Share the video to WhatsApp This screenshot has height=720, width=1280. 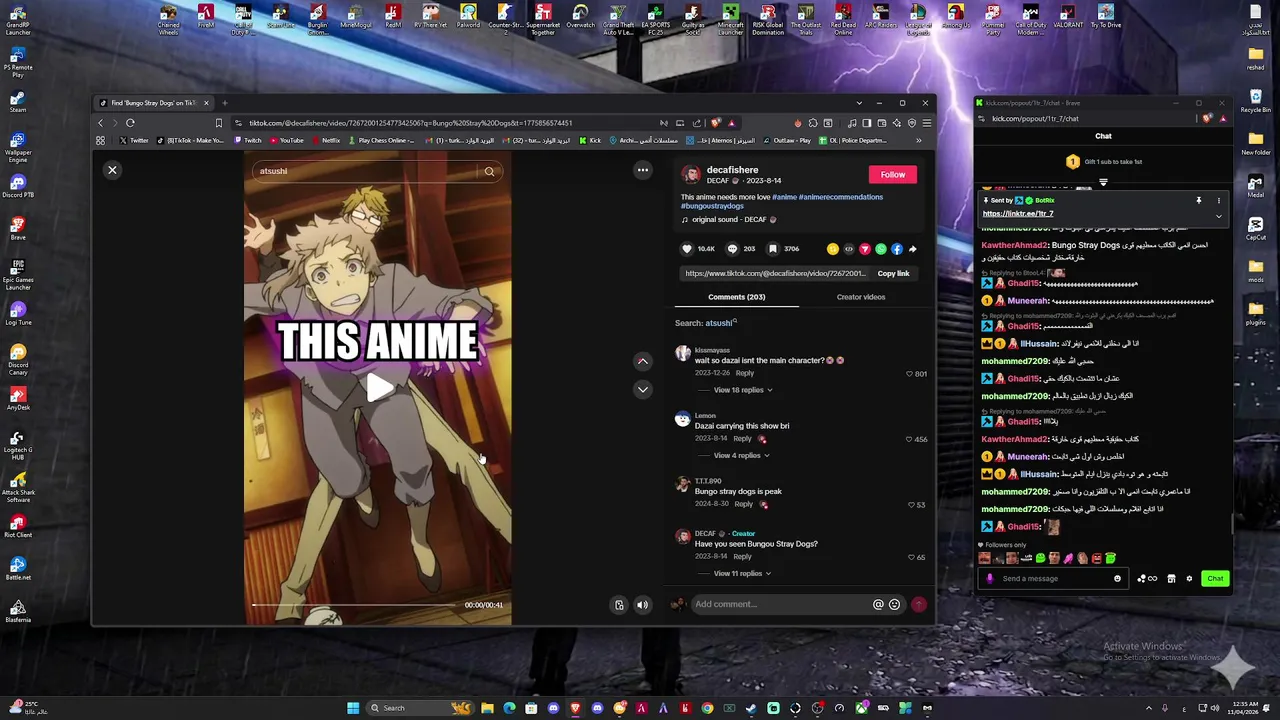pos(880,249)
